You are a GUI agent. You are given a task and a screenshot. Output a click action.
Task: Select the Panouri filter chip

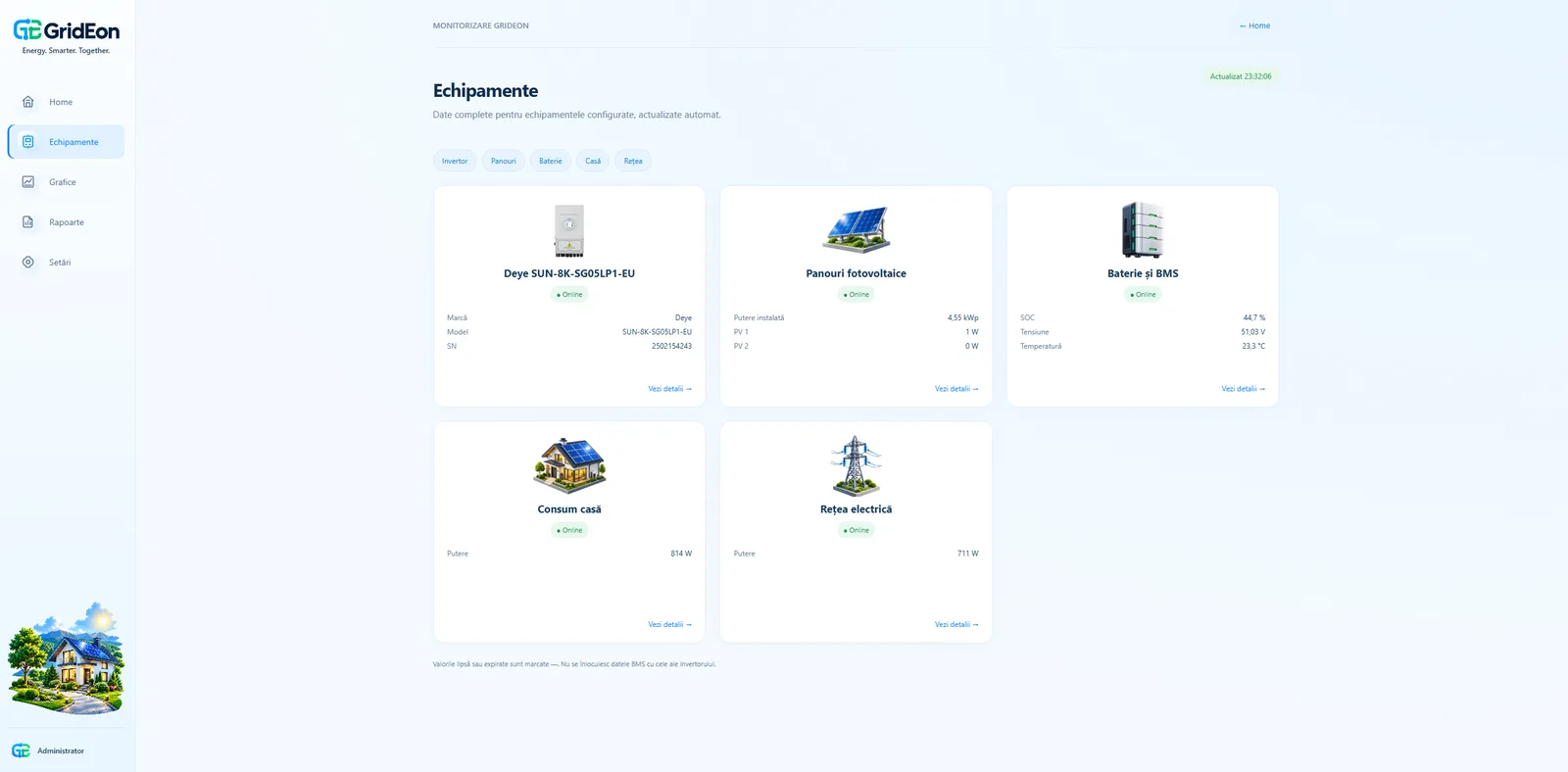[x=504, y=161]
